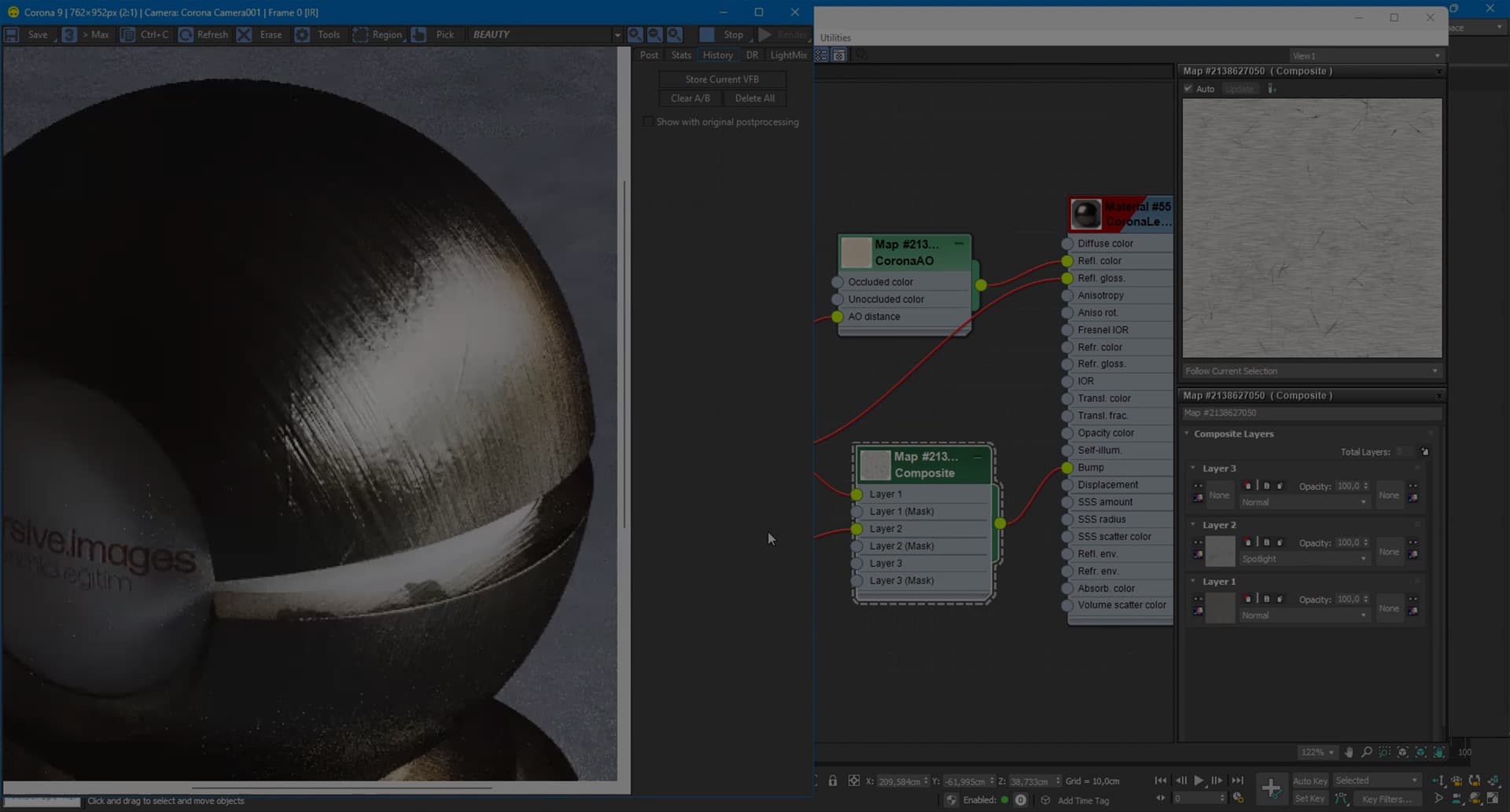Select the Composite map node title
This screenshot has height=812, width=1510.
[x=924, y=465]
